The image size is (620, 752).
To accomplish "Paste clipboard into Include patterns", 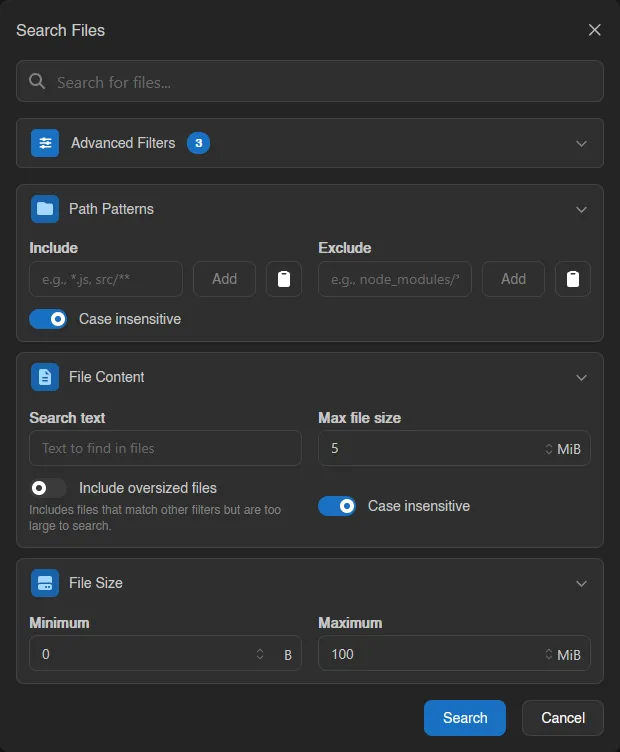I will pyautogui.click(x=284, y=279).
